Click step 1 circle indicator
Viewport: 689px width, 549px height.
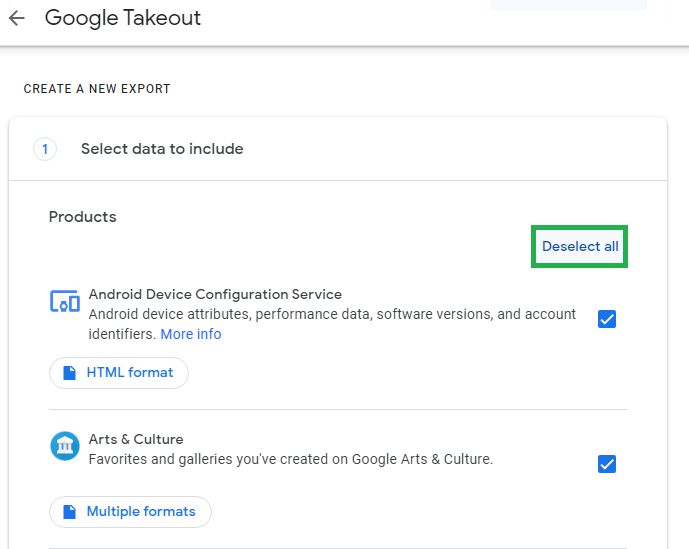[x=45, y=149]
